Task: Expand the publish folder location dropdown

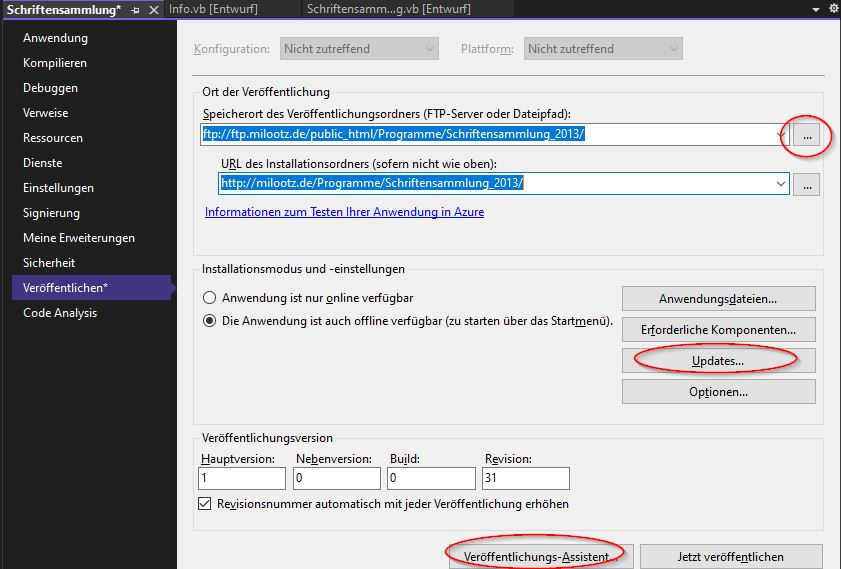Action: 780,134
